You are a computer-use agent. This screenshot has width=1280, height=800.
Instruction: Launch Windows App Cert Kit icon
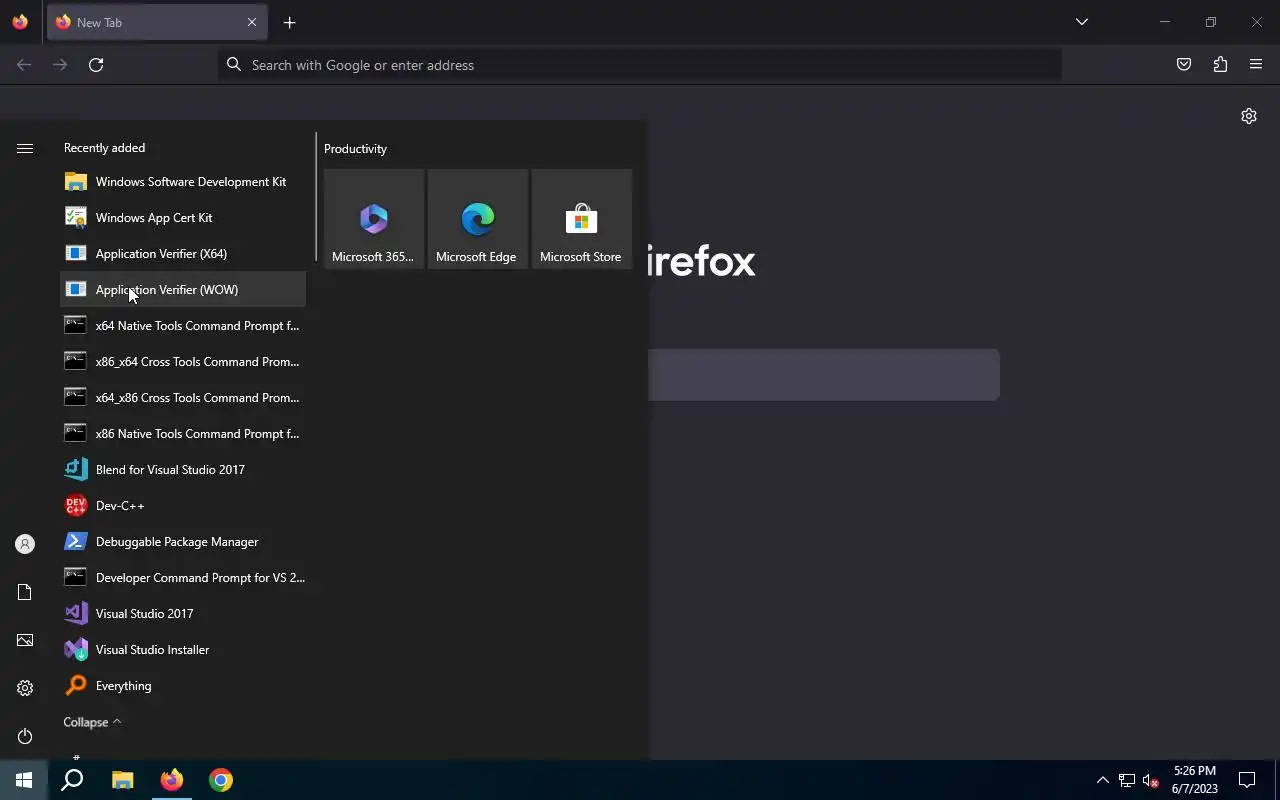76,218
